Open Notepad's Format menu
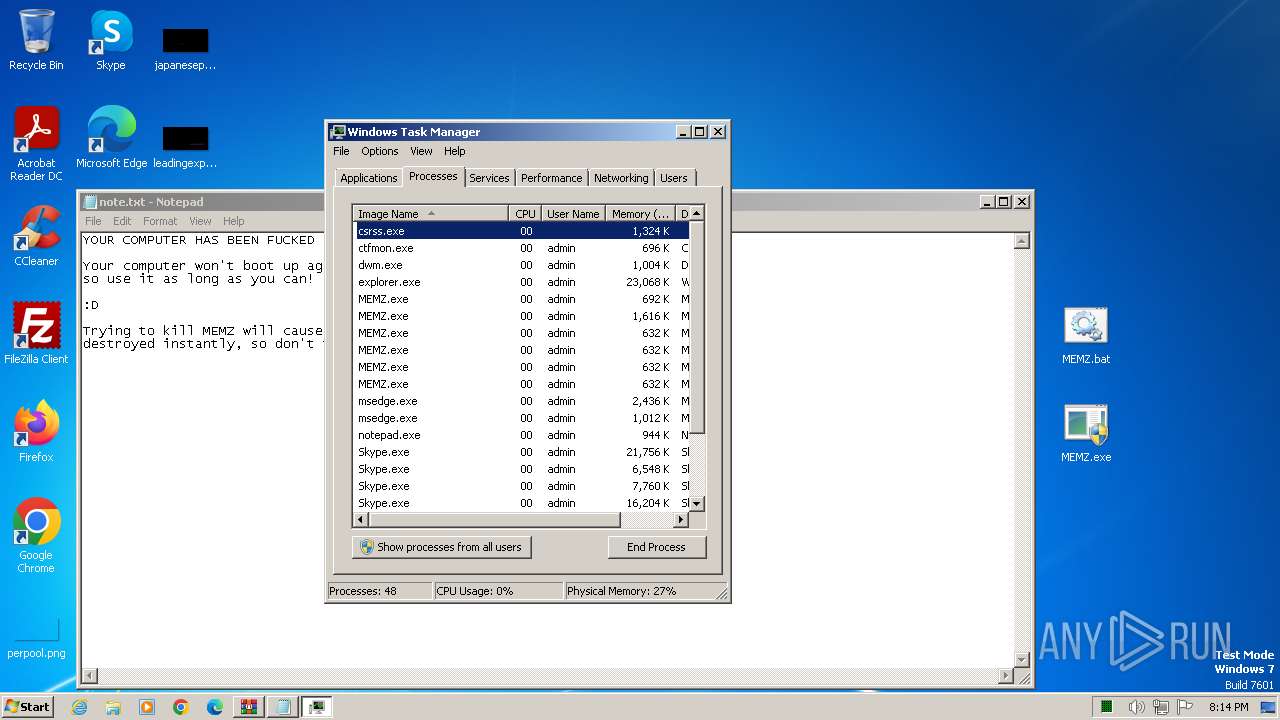The image size is (1280, 720). pos(160,221)
